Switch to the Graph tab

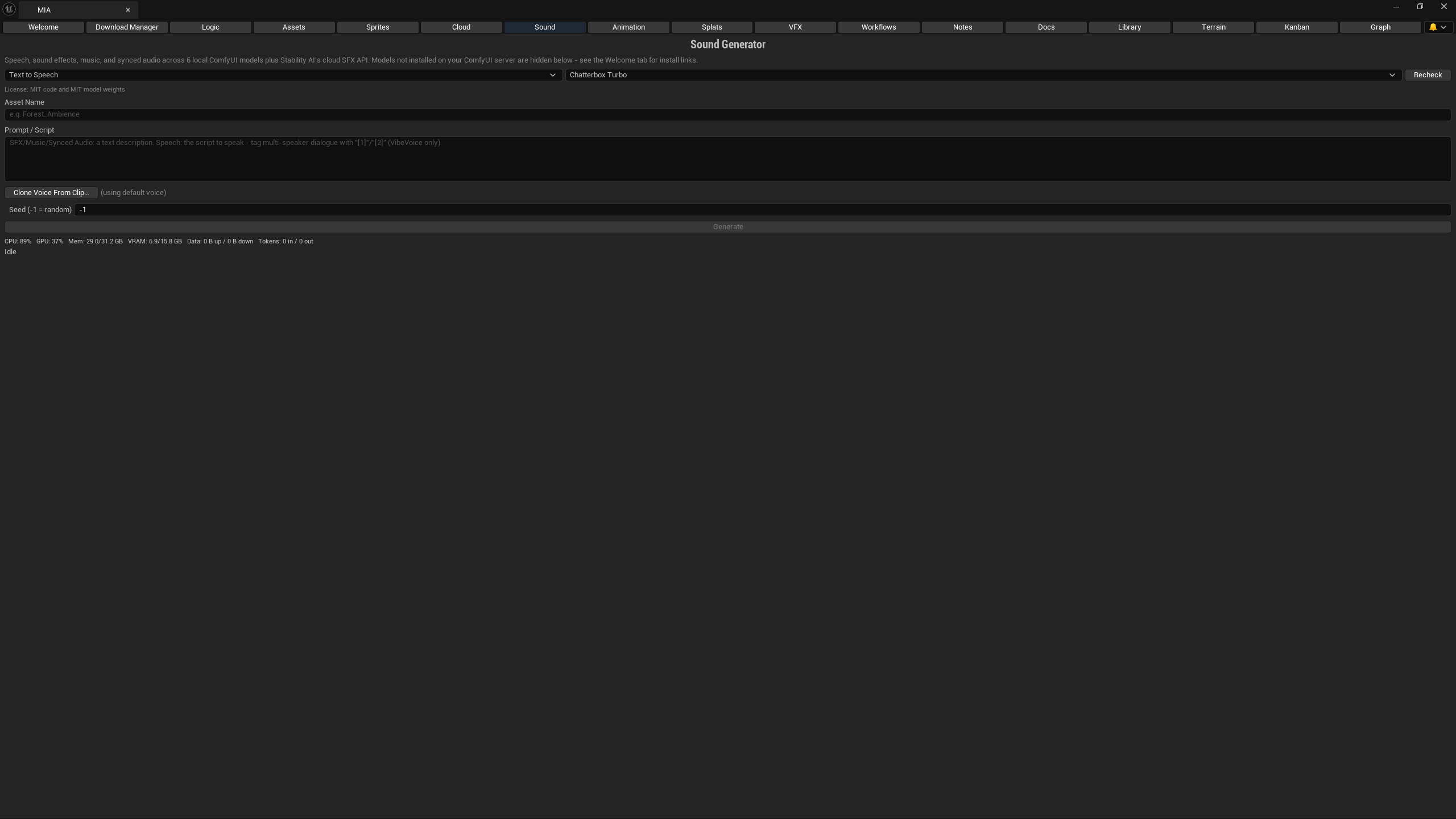pyautogui.click(x=1380, y=27)
